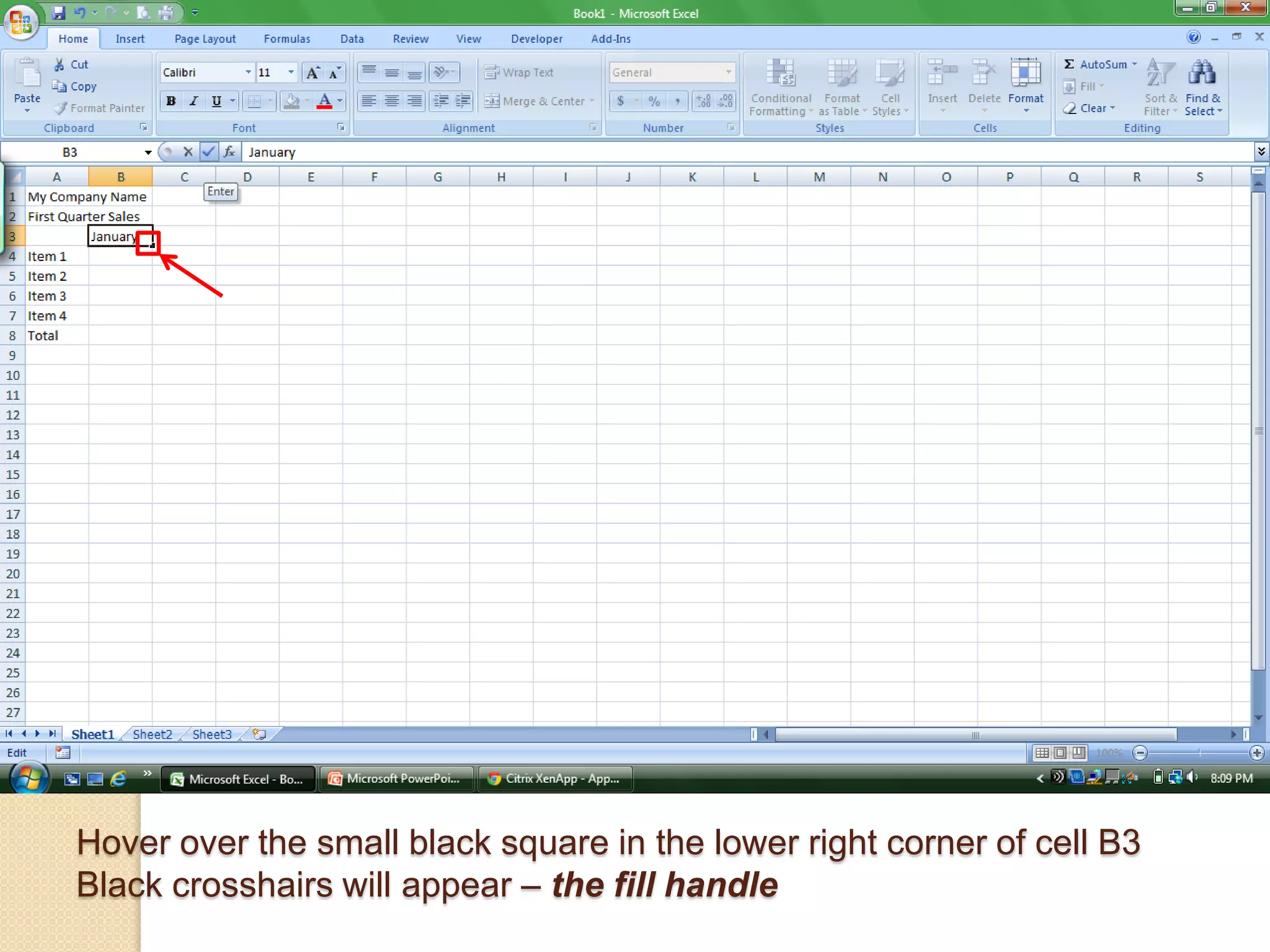Screen dimensions: 1270x952
Task: Open the Calibri font name dropdown
Action: [248, 73]
